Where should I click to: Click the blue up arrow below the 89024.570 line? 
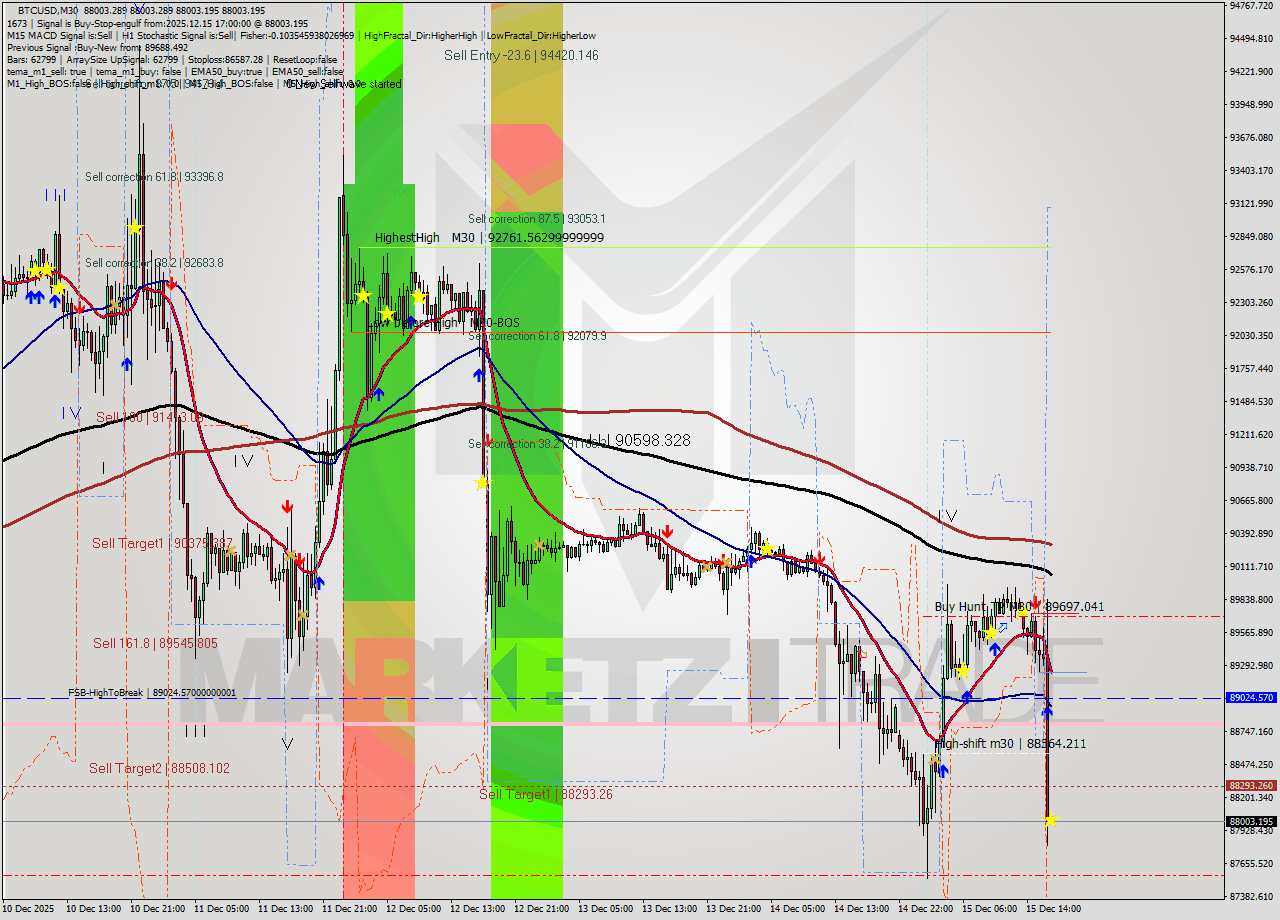point(1047,712)
